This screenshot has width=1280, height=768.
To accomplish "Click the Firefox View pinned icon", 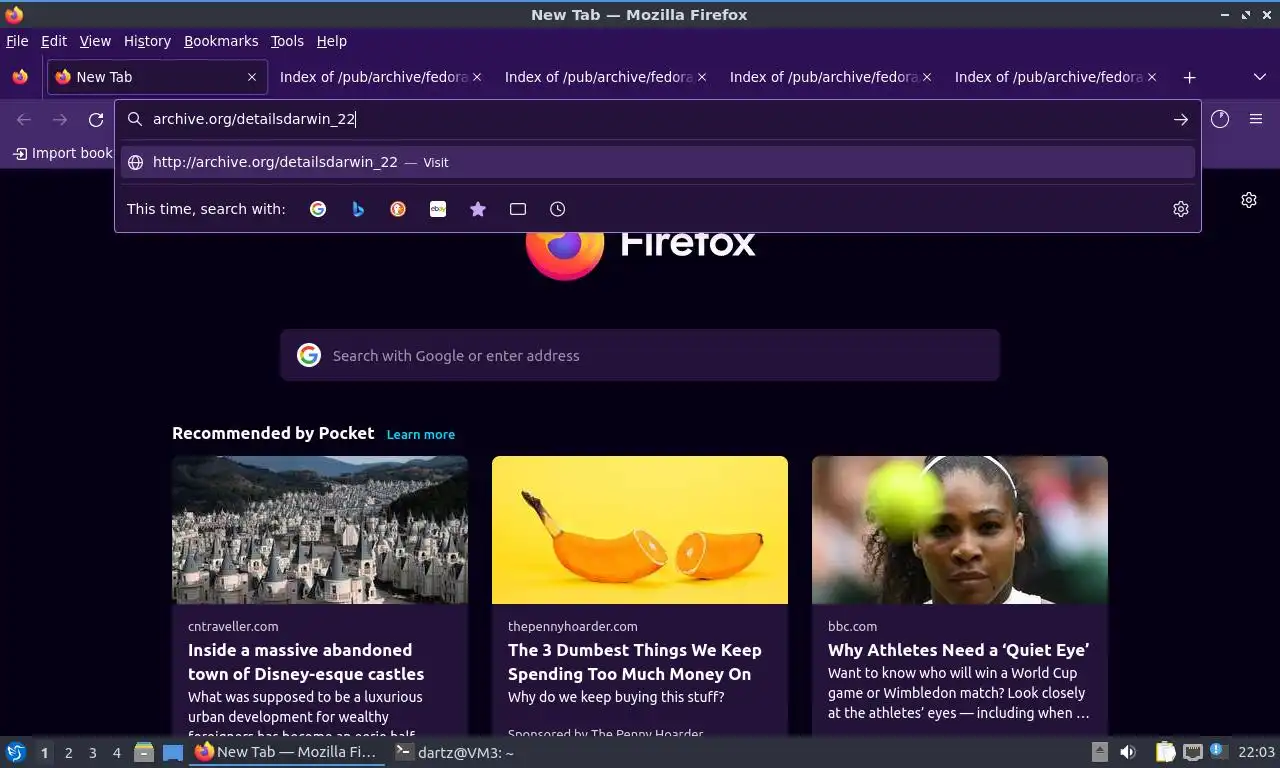I will coord(20,77).
